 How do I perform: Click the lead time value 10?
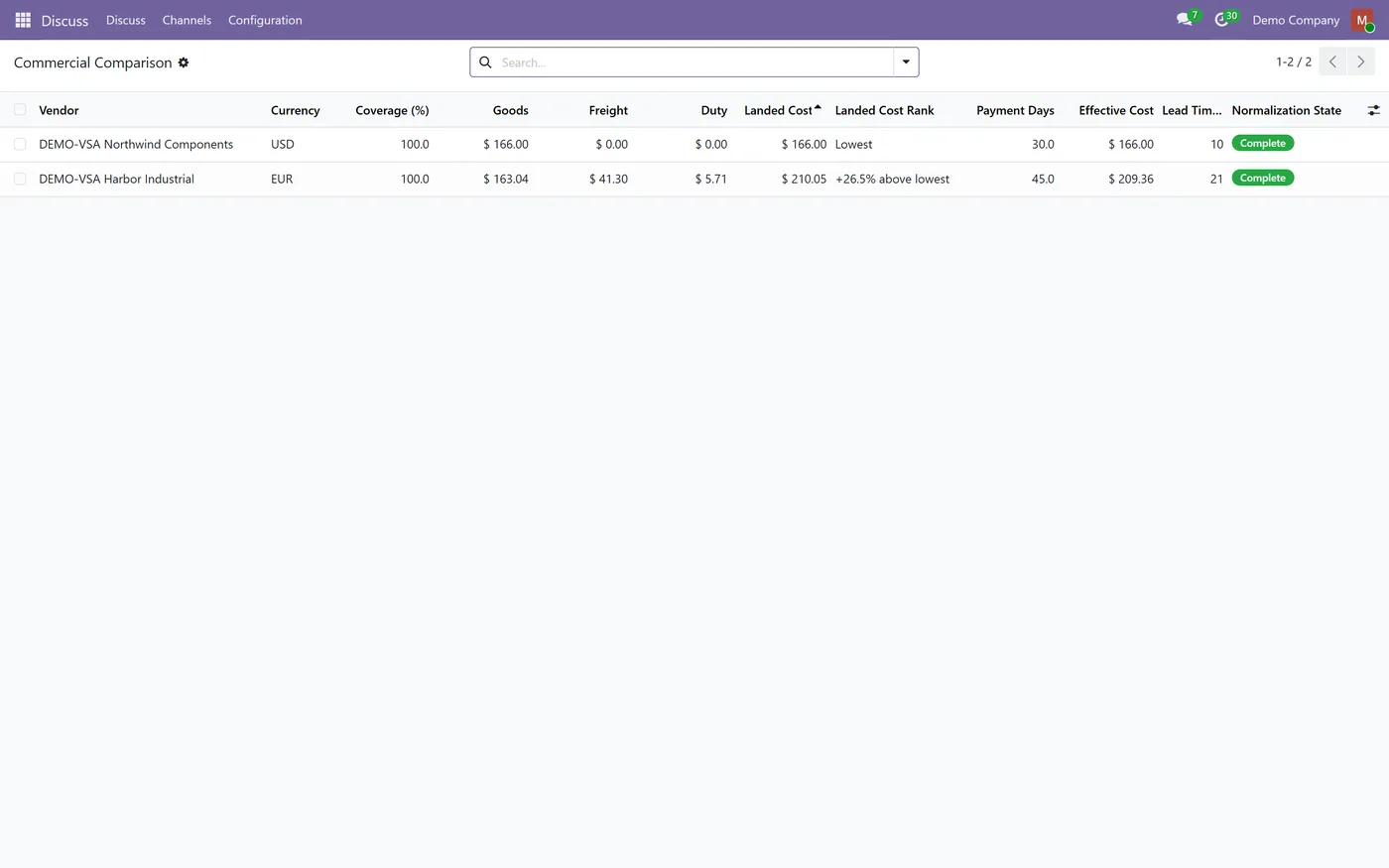[1216, 144]
